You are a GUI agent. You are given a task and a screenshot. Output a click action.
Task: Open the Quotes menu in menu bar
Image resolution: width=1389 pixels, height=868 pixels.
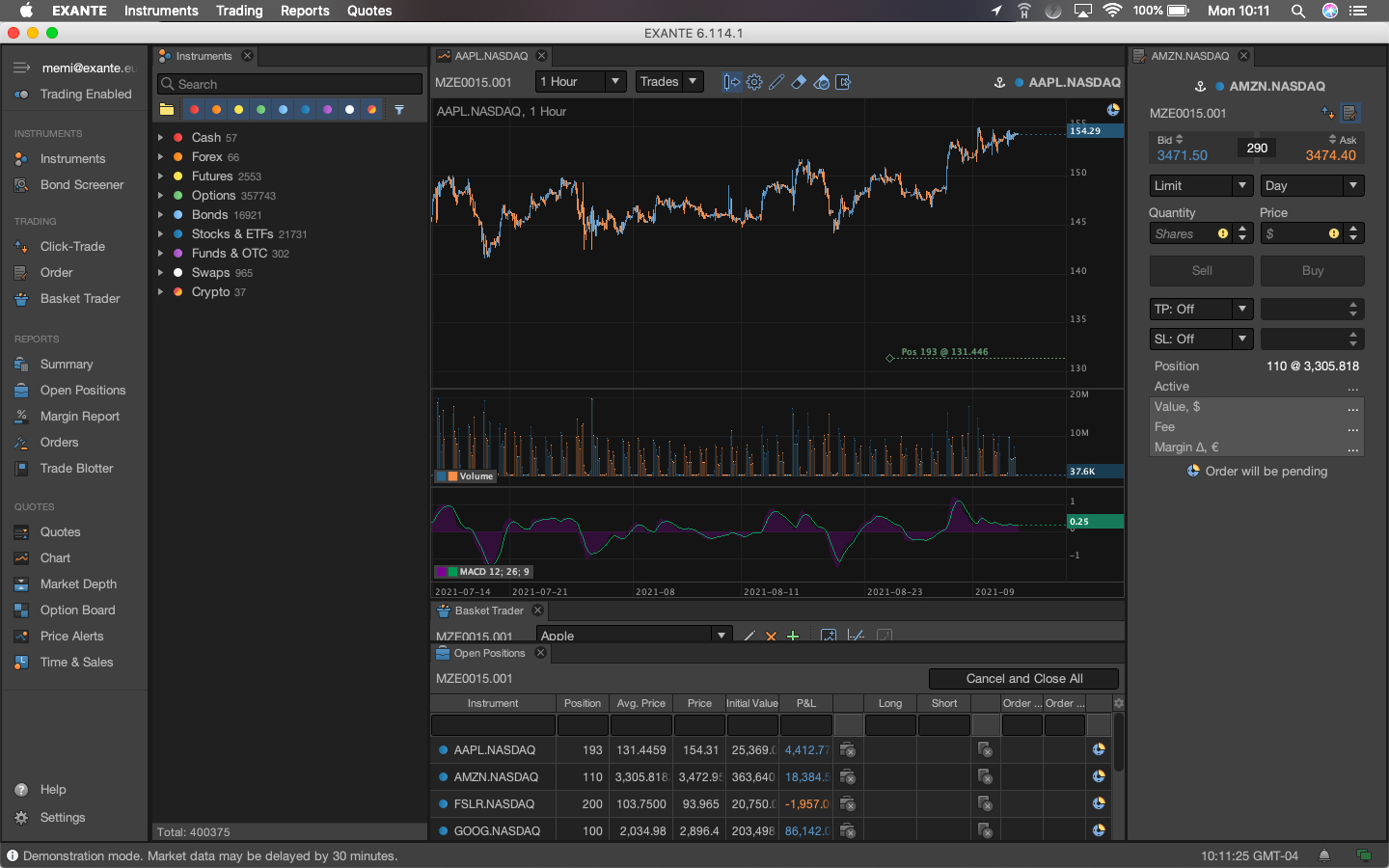tap(369, 11)
